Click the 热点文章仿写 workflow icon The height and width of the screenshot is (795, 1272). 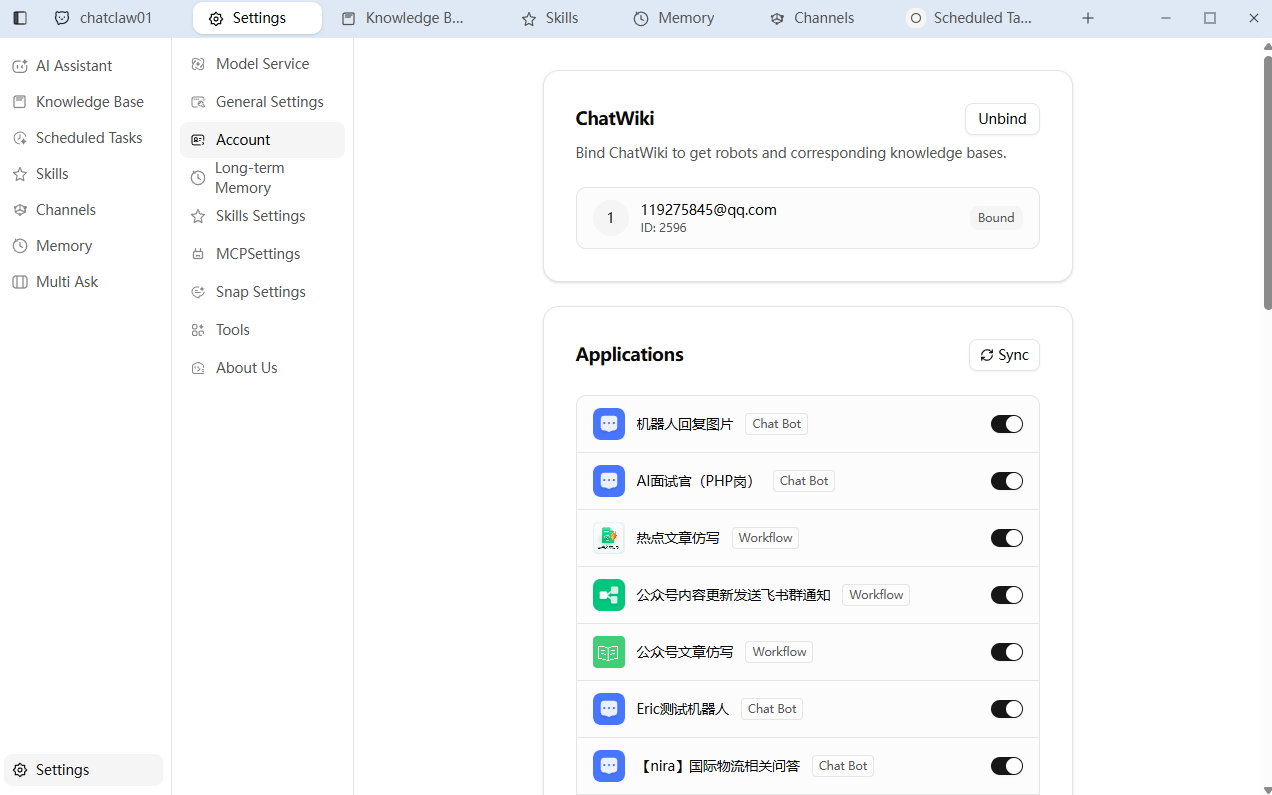coord(609,538)
